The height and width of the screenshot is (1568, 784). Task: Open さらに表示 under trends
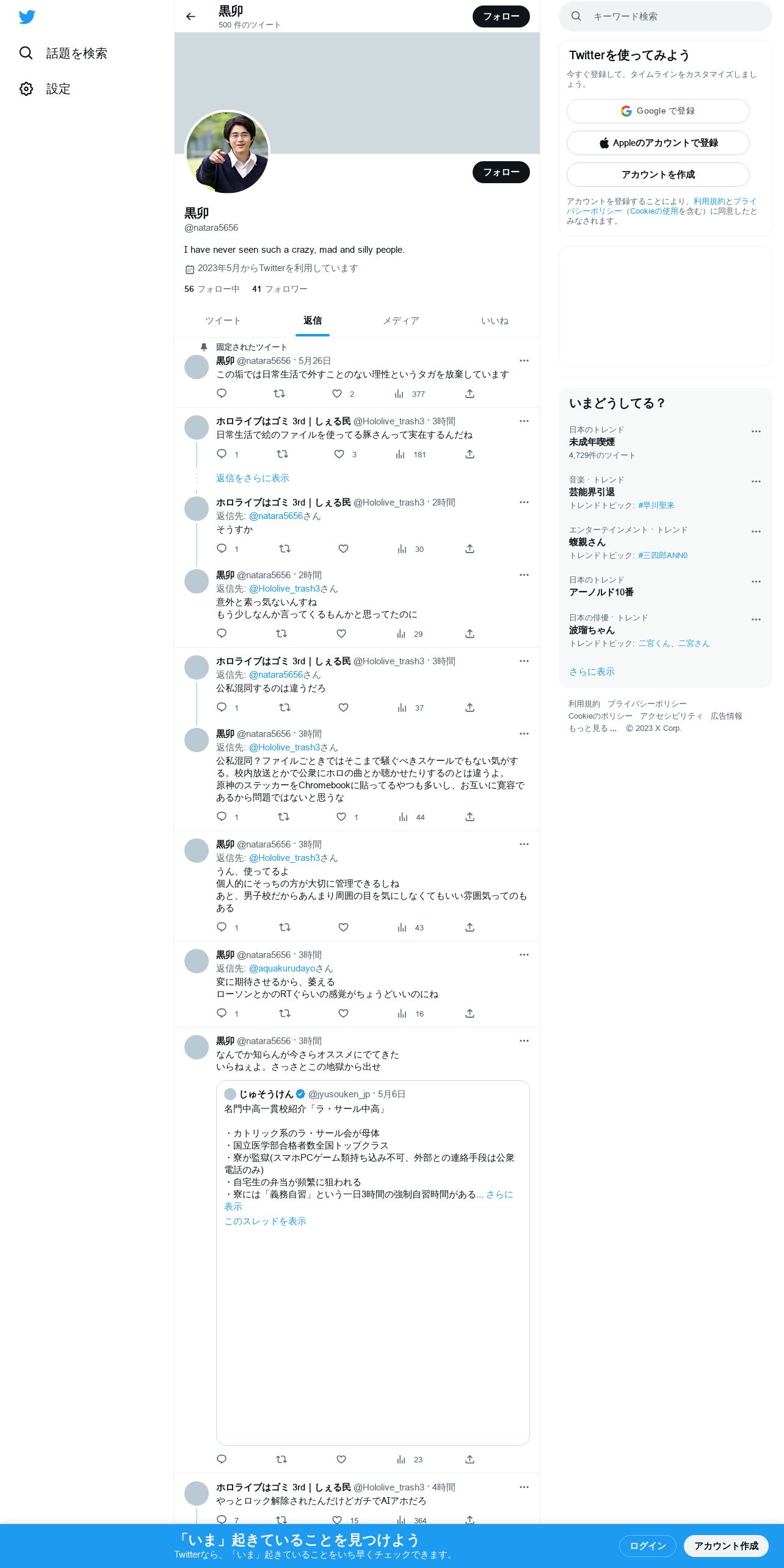click(x=592, y=671)
